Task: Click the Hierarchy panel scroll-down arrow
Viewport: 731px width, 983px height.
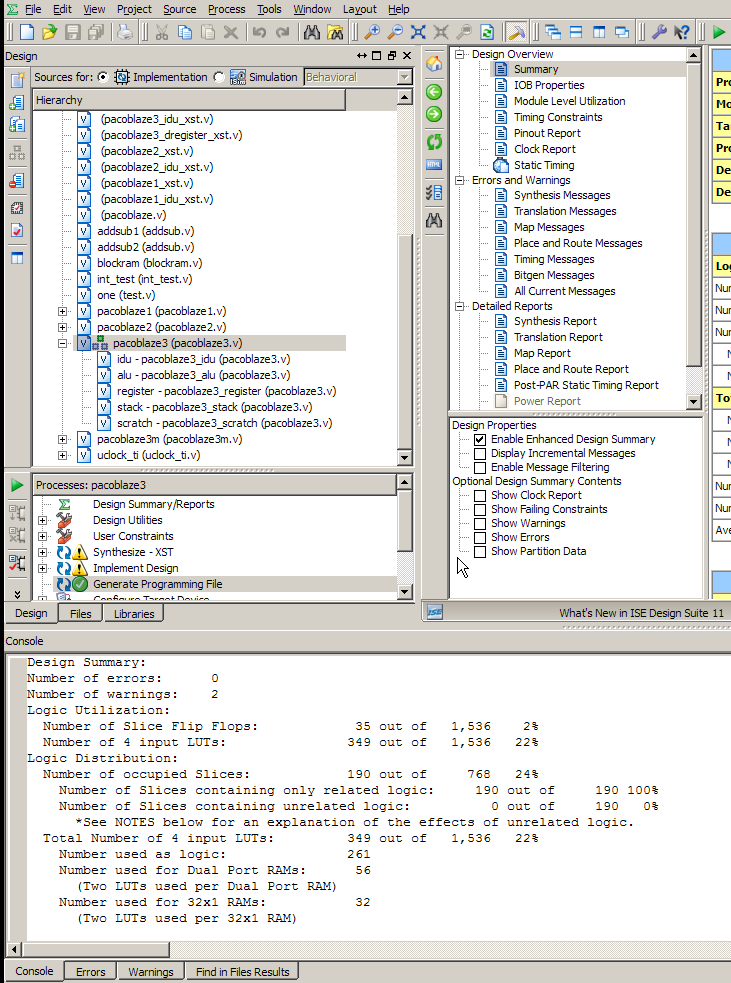Action: point(404,458)
